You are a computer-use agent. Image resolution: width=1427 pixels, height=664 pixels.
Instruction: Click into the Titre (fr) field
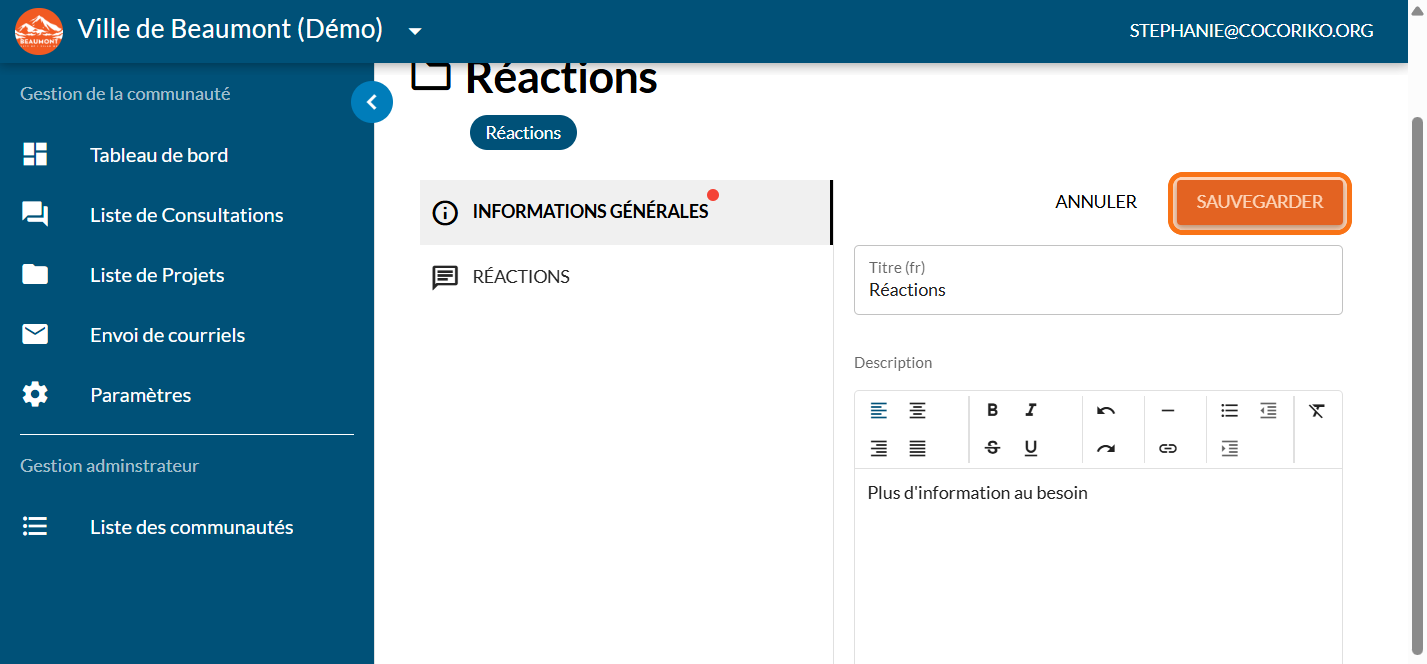tap(1097, 290)
